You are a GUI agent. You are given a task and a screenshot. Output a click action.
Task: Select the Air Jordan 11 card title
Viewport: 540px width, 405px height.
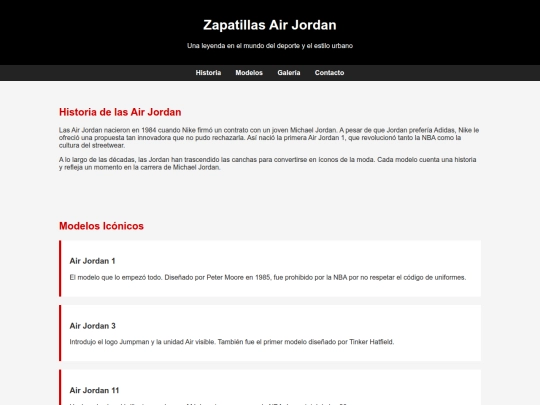pos(94,391)
